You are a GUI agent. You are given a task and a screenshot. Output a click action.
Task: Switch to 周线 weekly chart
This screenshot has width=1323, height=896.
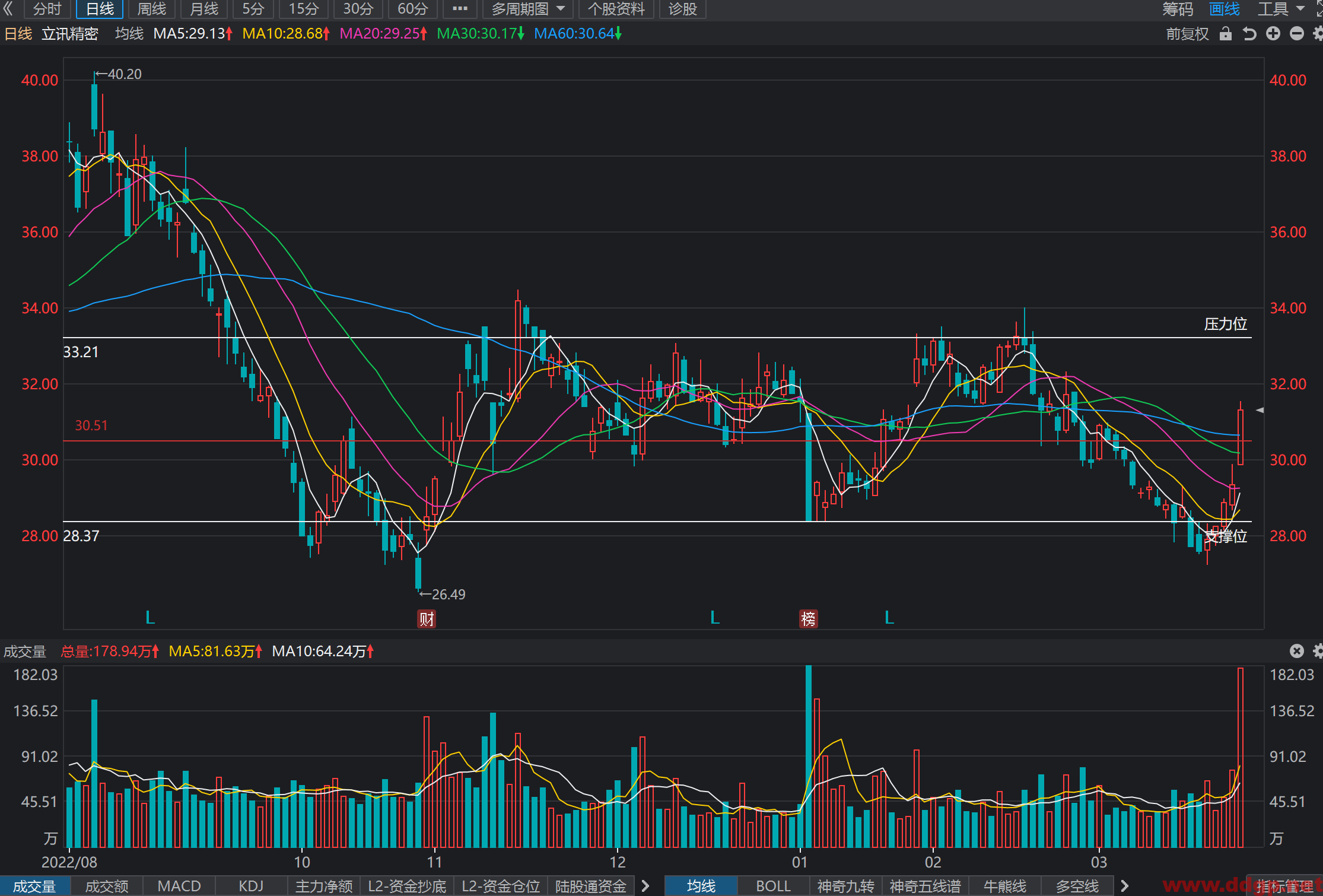click(152, 9)
